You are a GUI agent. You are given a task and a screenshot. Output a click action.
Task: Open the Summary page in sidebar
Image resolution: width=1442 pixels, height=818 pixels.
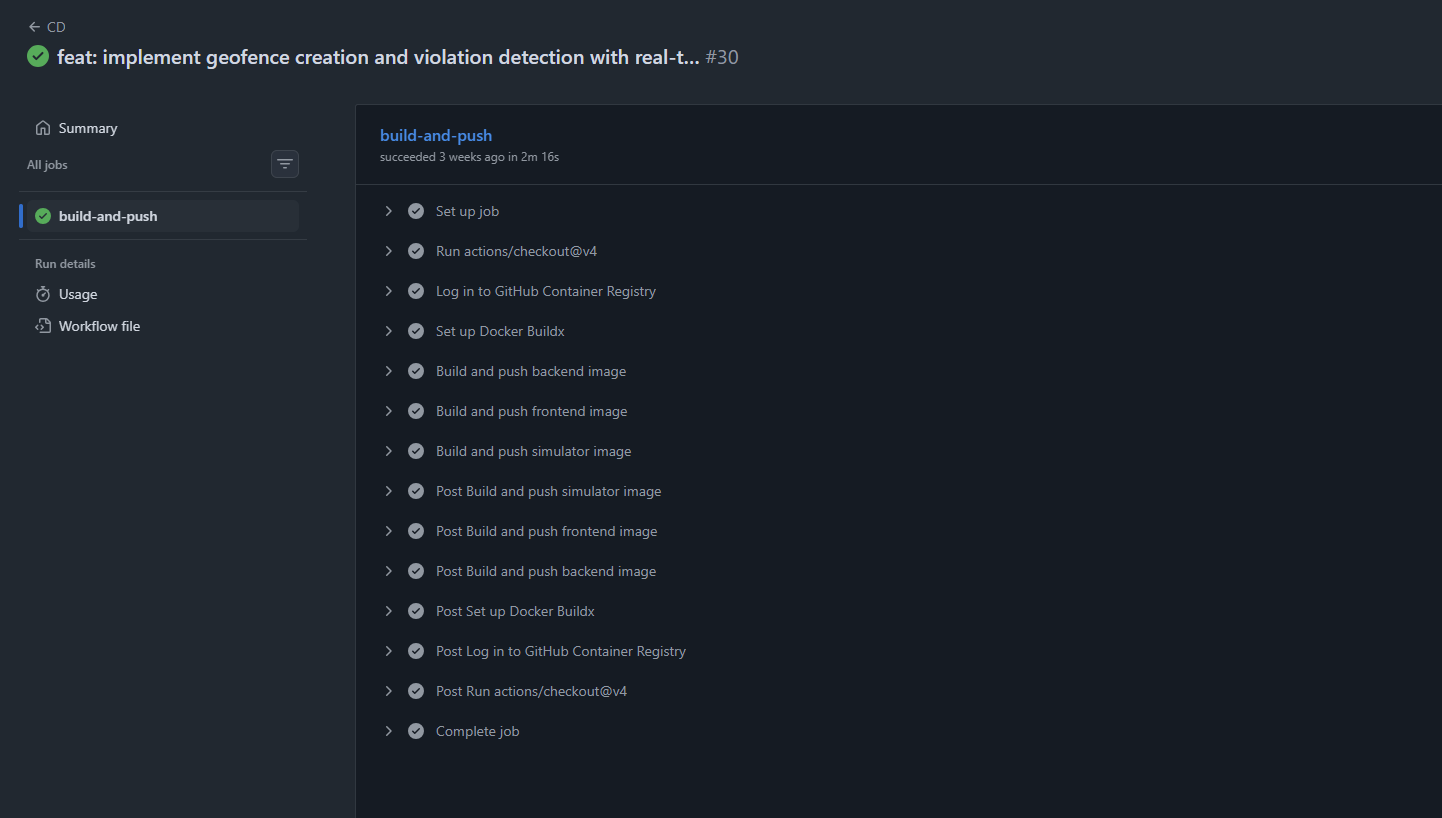(x=88, y=128)
